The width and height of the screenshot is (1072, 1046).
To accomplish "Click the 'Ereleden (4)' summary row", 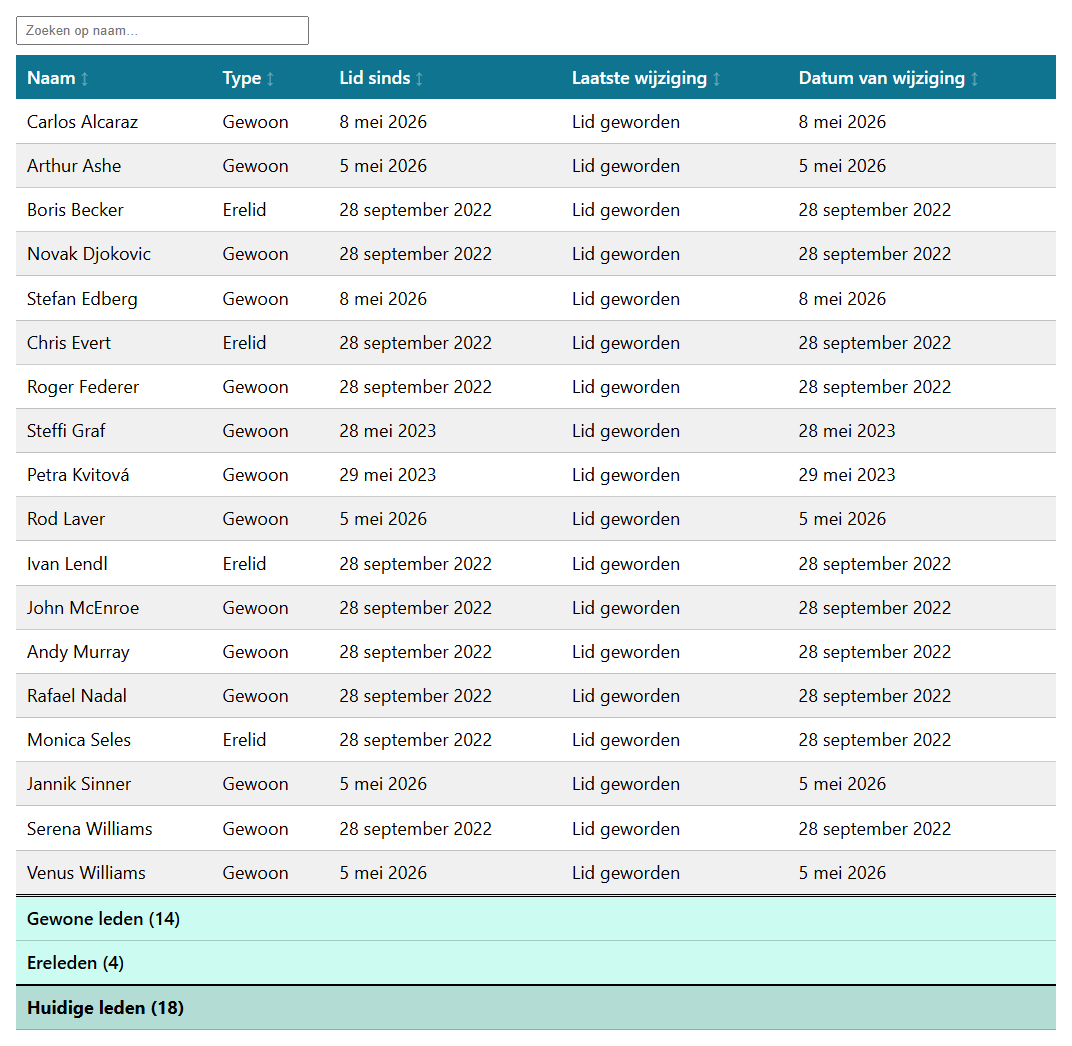I will click(x=536, y=963).
